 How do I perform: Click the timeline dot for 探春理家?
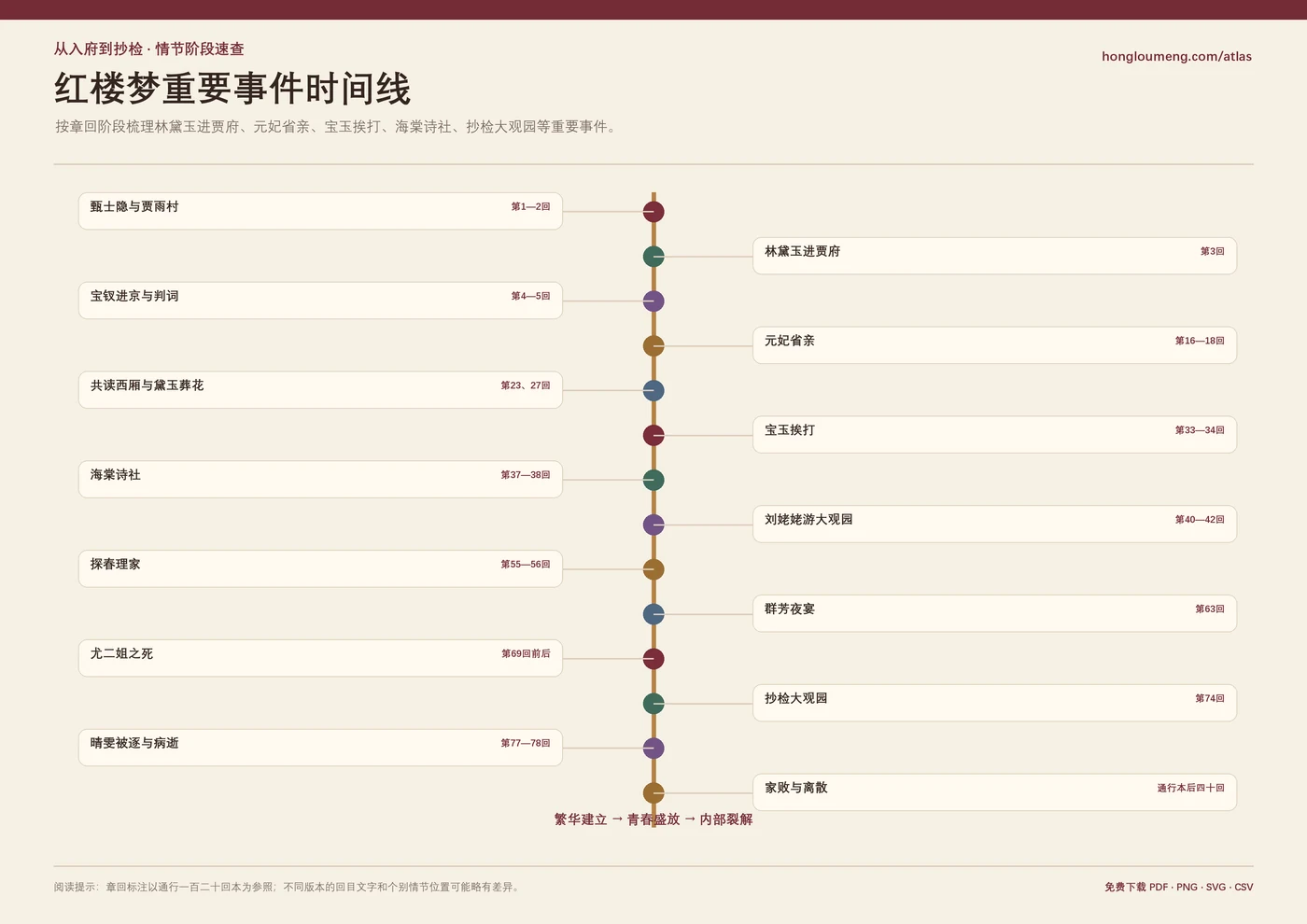(x=653, y=569)
